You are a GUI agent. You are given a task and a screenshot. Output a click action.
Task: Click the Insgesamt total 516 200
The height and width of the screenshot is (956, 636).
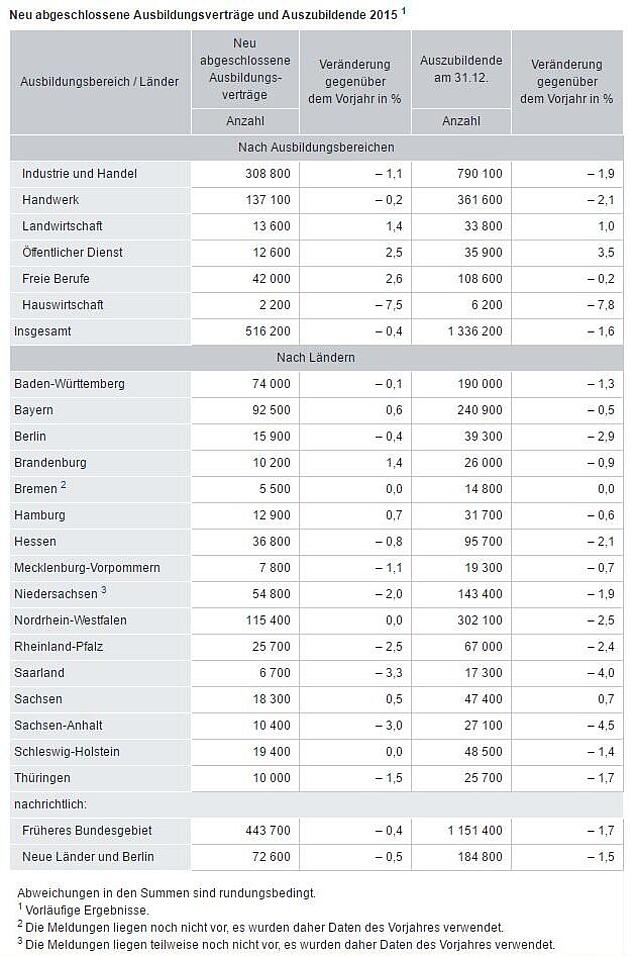pos(268,332)
